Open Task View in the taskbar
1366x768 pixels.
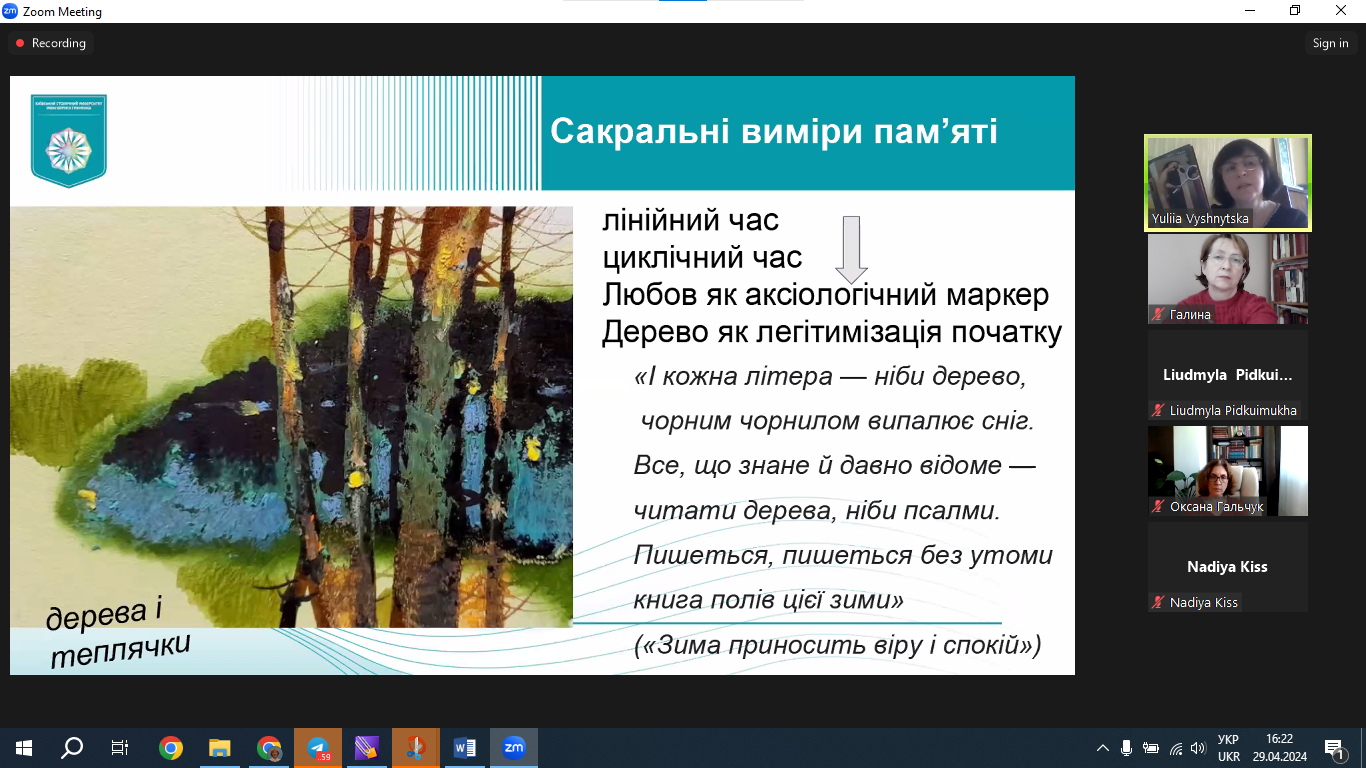pyautogui.click(x=120, y=748)
